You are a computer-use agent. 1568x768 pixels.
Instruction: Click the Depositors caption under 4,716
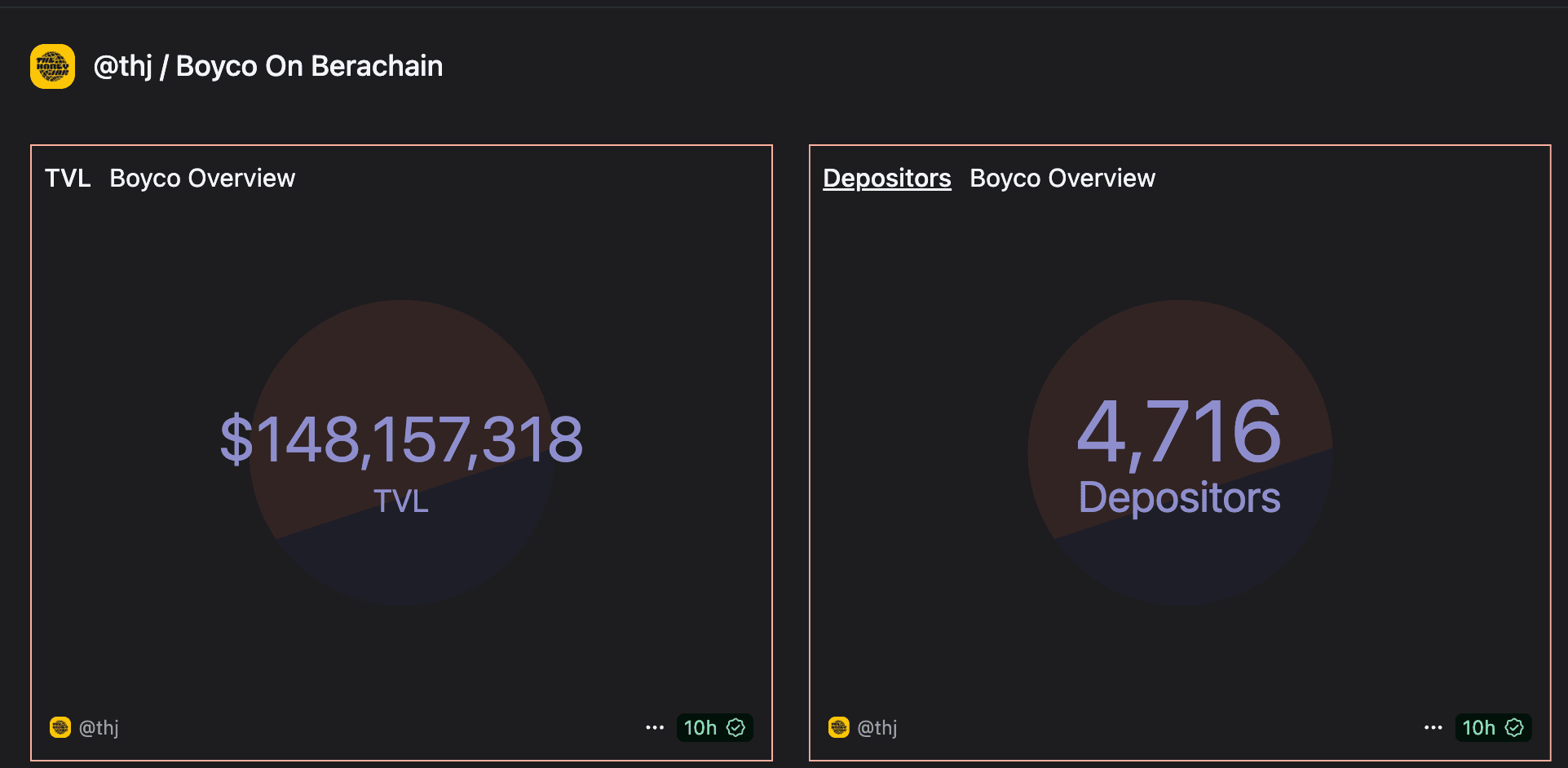coord(1179,497)
